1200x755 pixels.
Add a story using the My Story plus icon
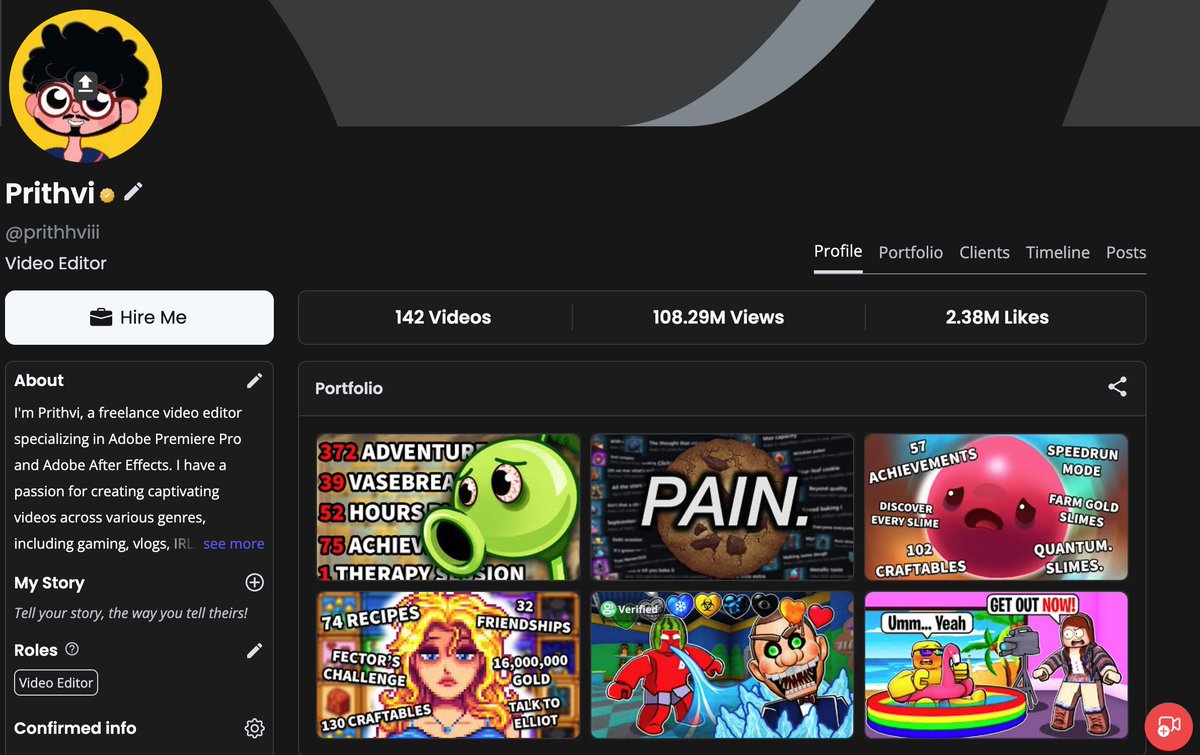click(x=255, y=582)
